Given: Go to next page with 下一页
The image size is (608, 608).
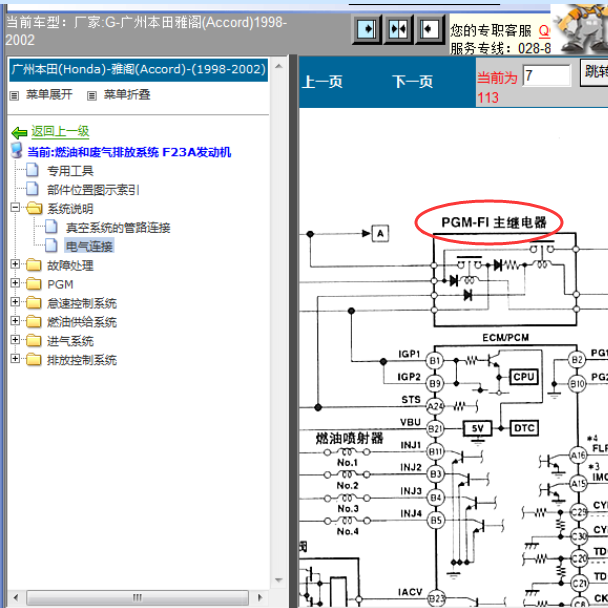Looking at the screenshot, I should click(x=412, y=82).
